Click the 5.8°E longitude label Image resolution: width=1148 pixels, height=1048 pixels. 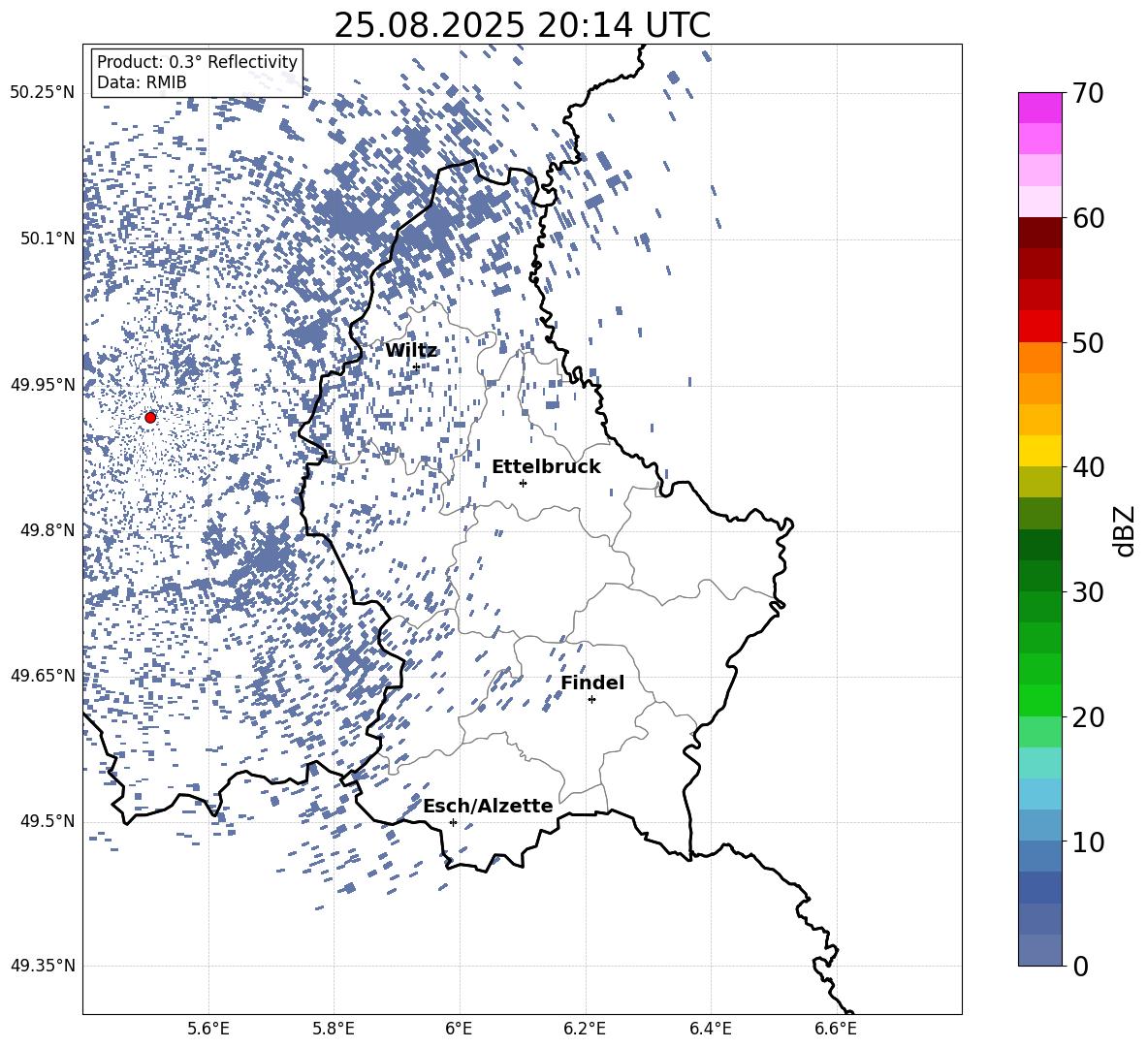[x=334, y=1029]
